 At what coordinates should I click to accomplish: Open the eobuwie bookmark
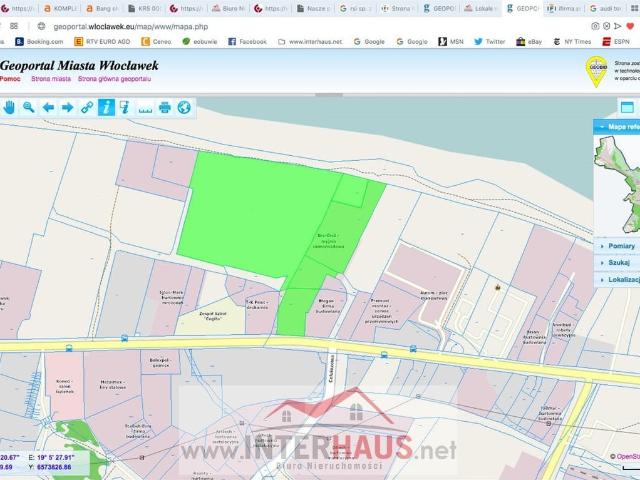click(200, 41)
